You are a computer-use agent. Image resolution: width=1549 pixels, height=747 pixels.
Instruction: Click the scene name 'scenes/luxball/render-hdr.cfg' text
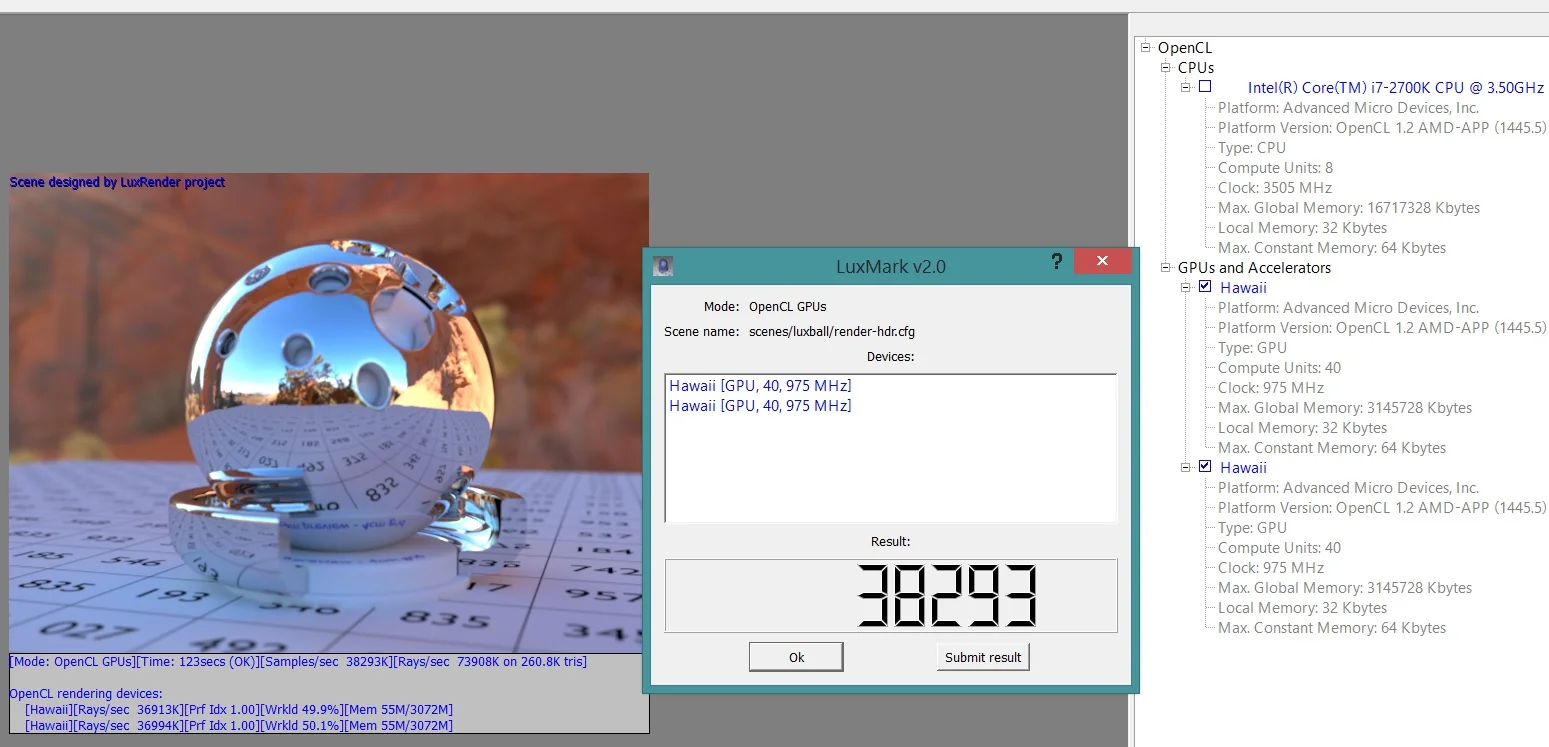click(832, 332)
